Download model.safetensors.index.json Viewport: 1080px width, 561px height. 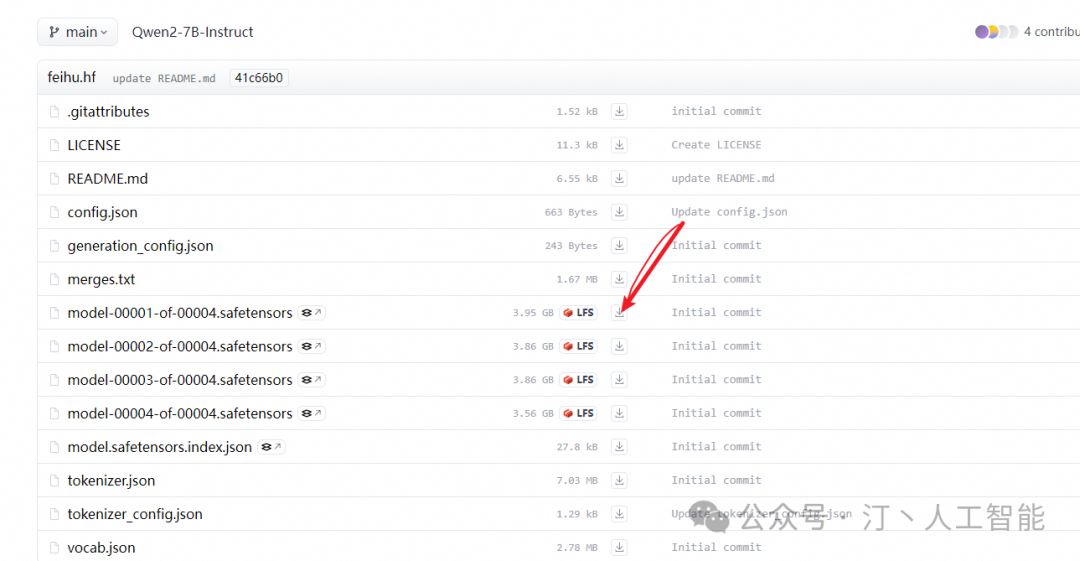click(619, 447)
